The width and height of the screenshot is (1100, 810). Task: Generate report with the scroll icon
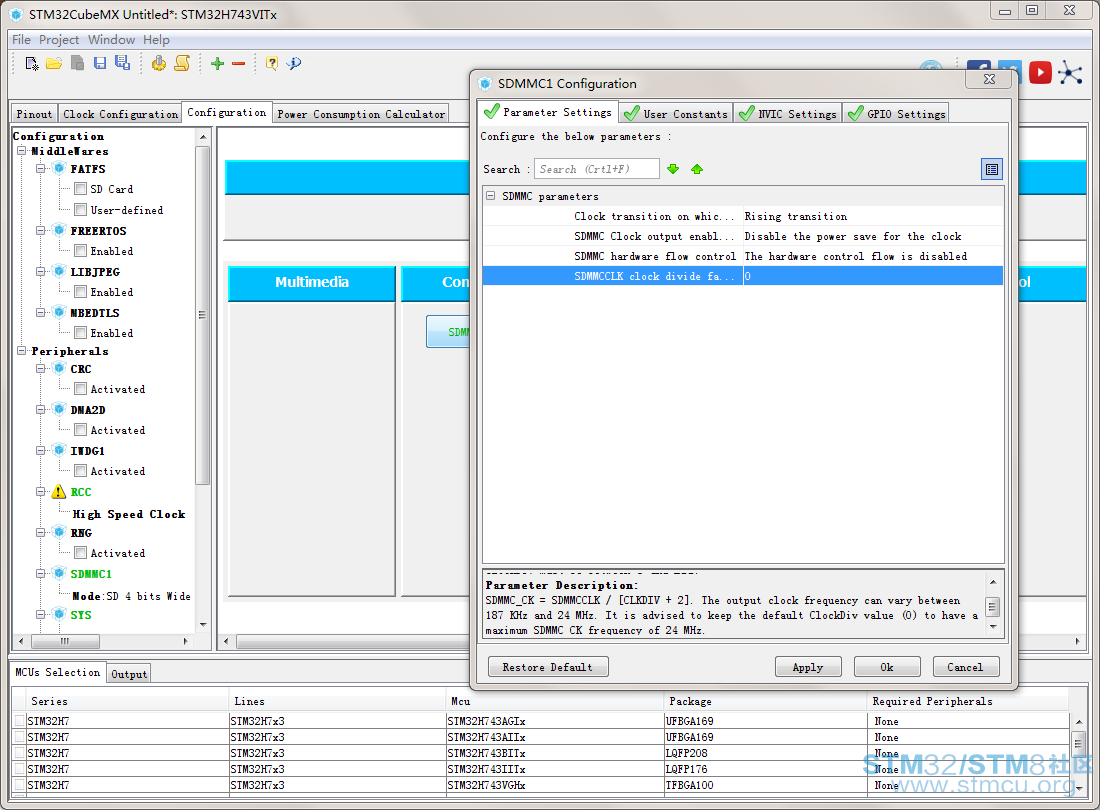(x=182, y=63)
